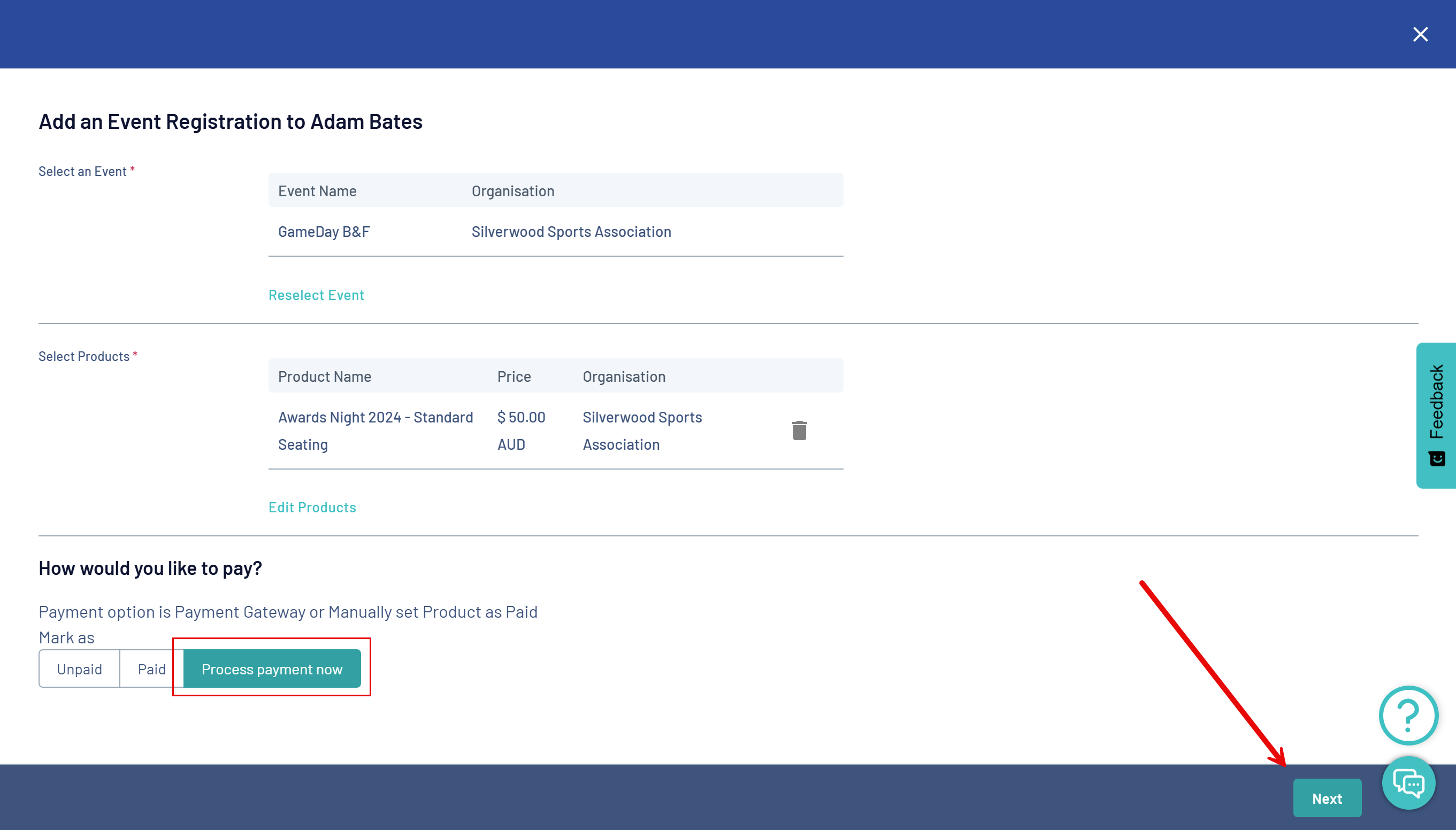
Task: Click the Event Name column header
Action: tap(317, 191)
